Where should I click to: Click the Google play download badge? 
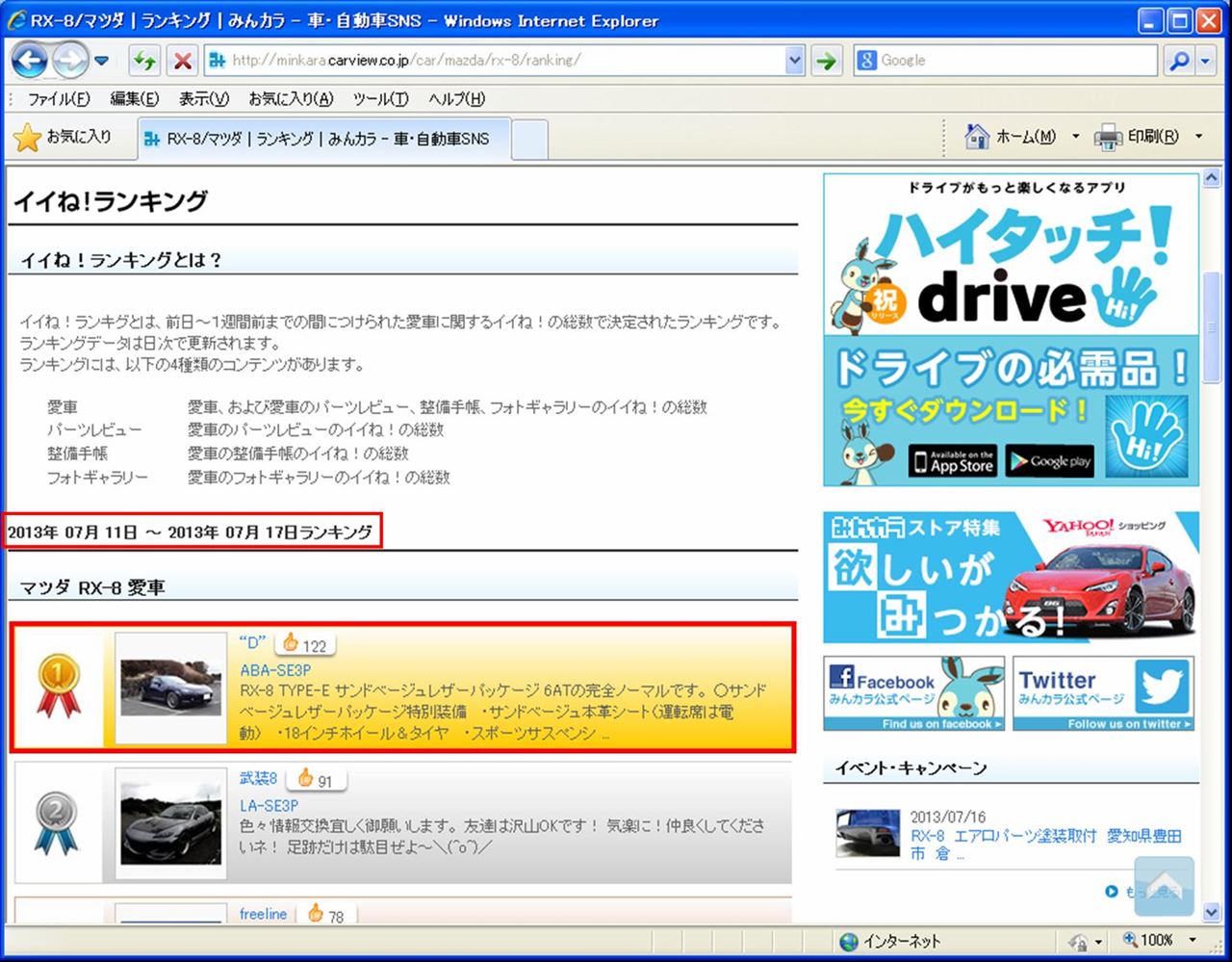tap(1050, 460)
